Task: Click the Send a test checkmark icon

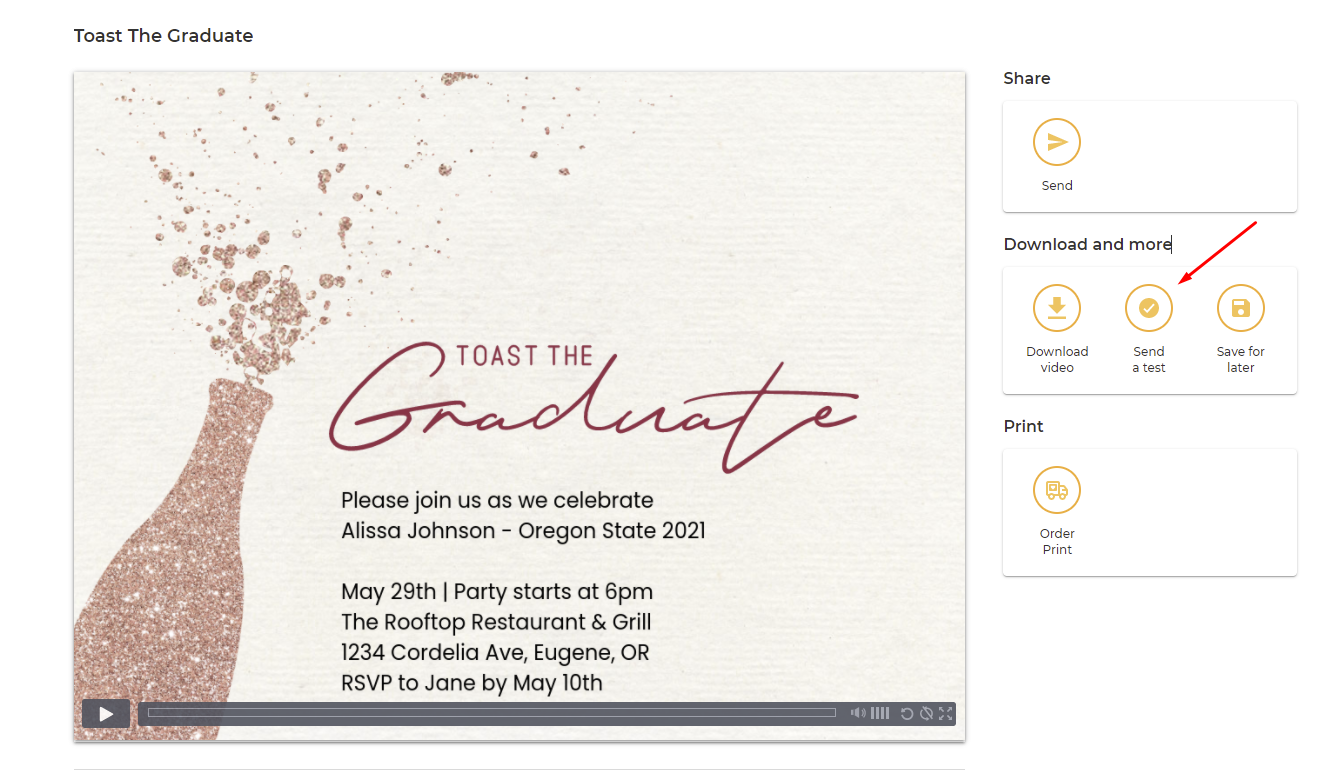Action: [1149, 308]
